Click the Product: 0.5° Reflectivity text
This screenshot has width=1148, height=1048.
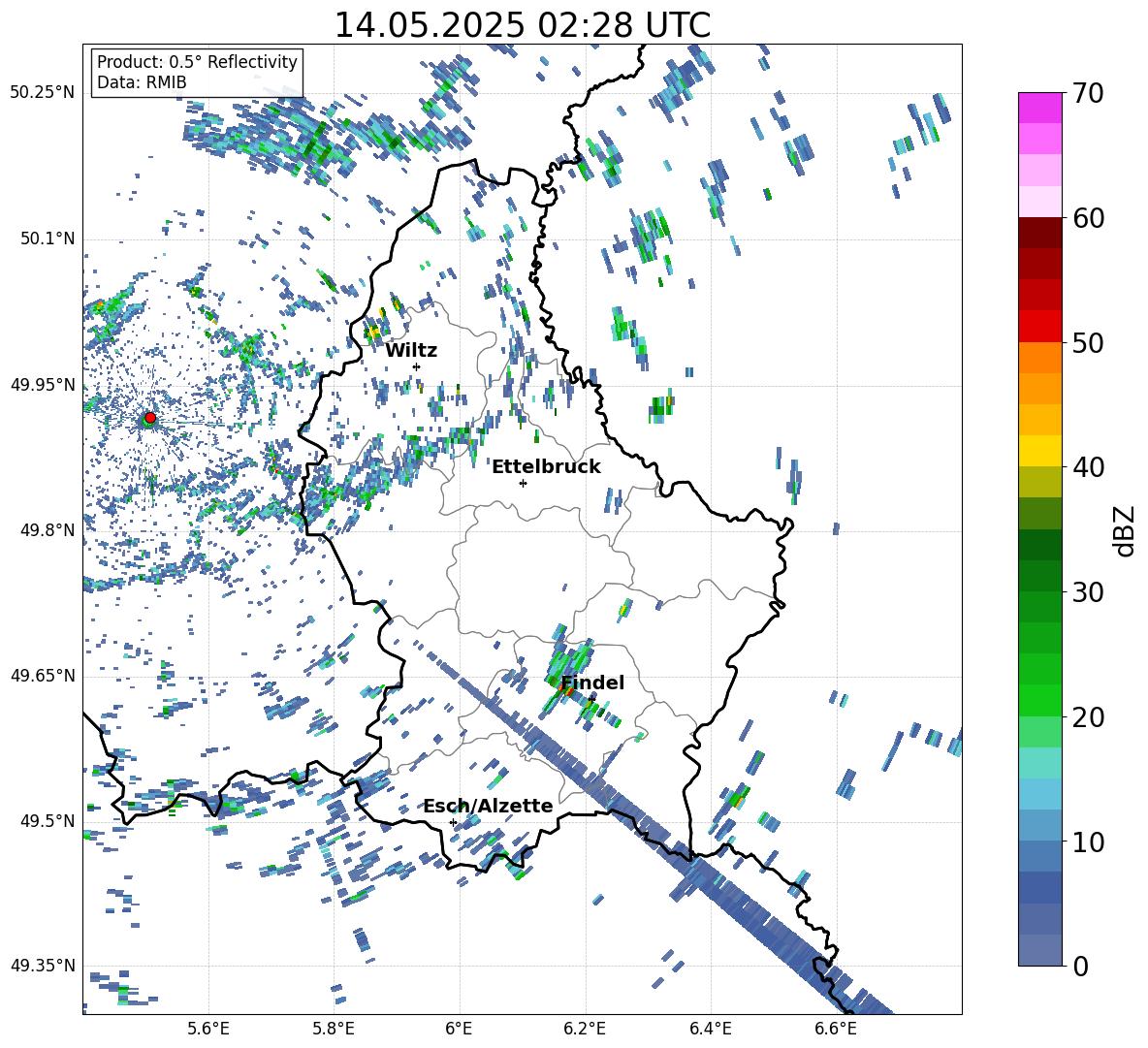point(197,61)
